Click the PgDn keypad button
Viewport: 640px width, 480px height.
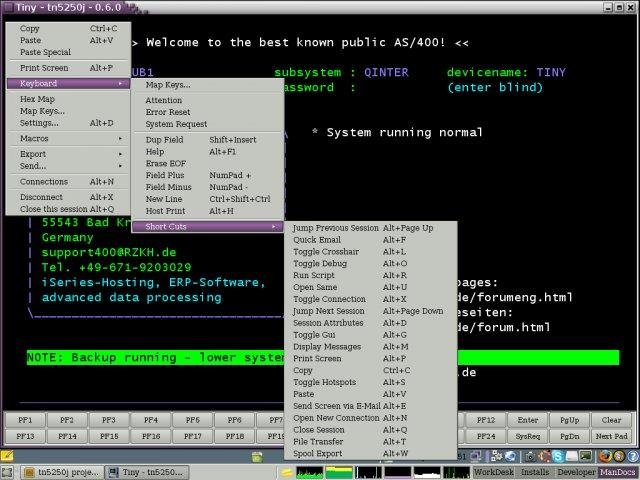pyautogui.click(x=569, y=436)
